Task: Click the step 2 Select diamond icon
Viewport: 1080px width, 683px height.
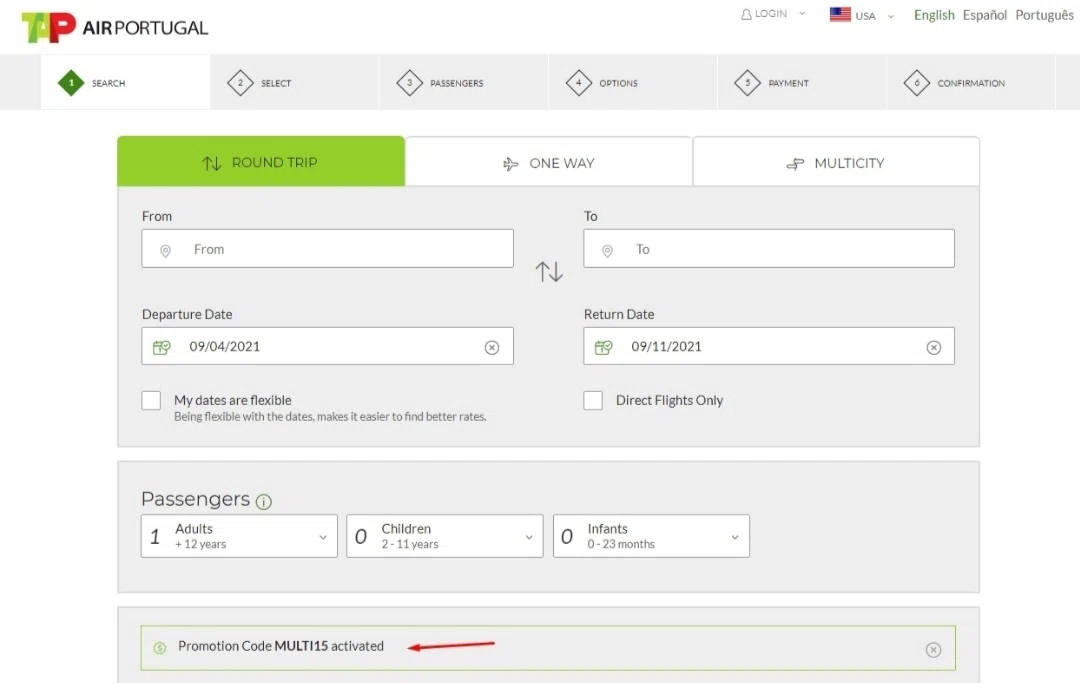Action: (x=240, y=83)
